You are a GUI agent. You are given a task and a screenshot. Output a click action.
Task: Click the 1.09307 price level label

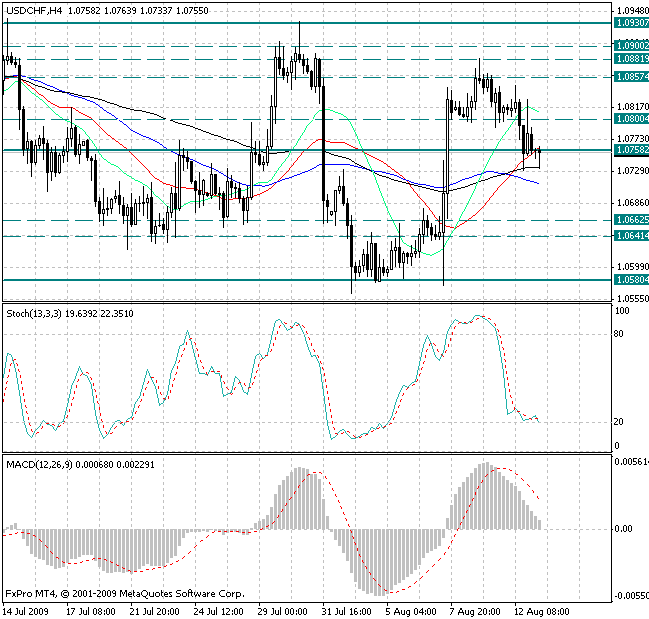630,22
